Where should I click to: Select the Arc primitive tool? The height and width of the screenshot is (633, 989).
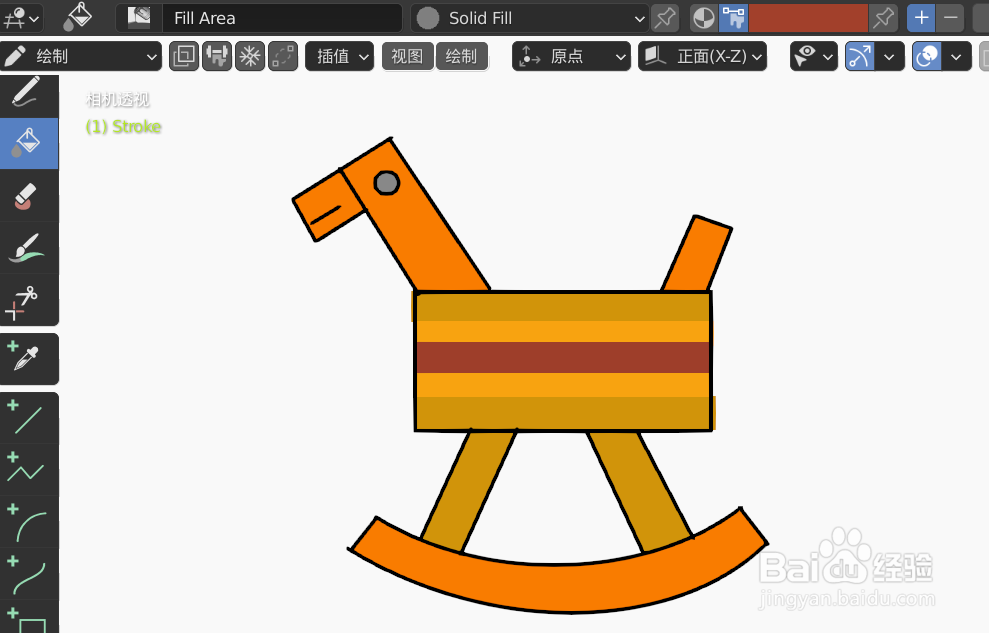point(28,522)
